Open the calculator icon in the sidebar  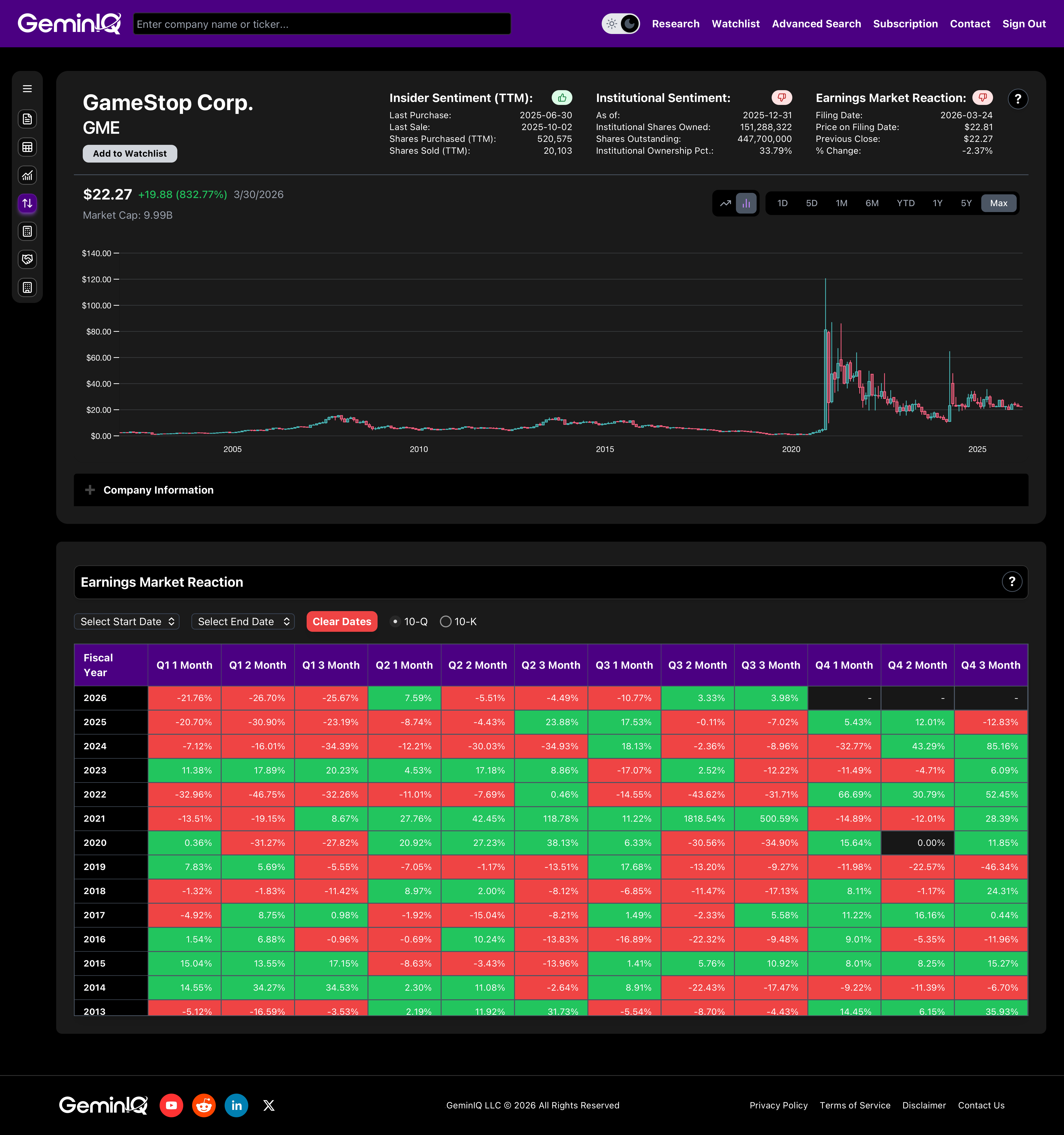27,231
